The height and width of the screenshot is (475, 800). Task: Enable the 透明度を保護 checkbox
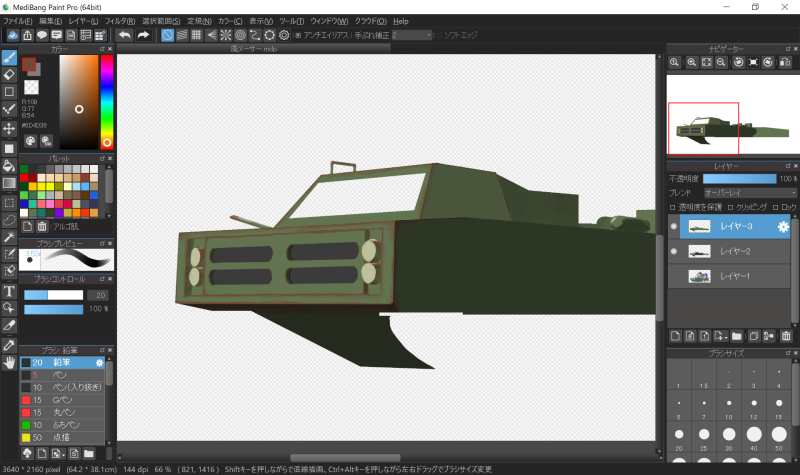click(x=672, y=207)
